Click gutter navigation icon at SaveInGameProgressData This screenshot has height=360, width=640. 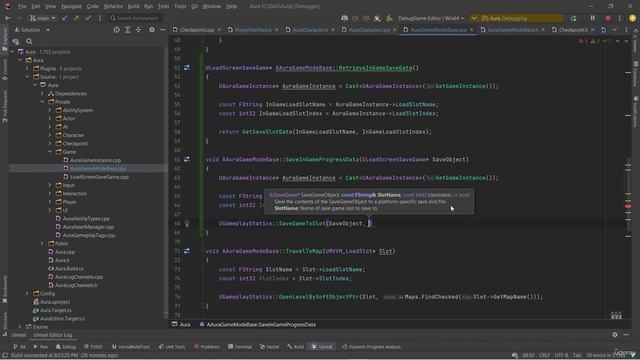click(x=187, y=160)
